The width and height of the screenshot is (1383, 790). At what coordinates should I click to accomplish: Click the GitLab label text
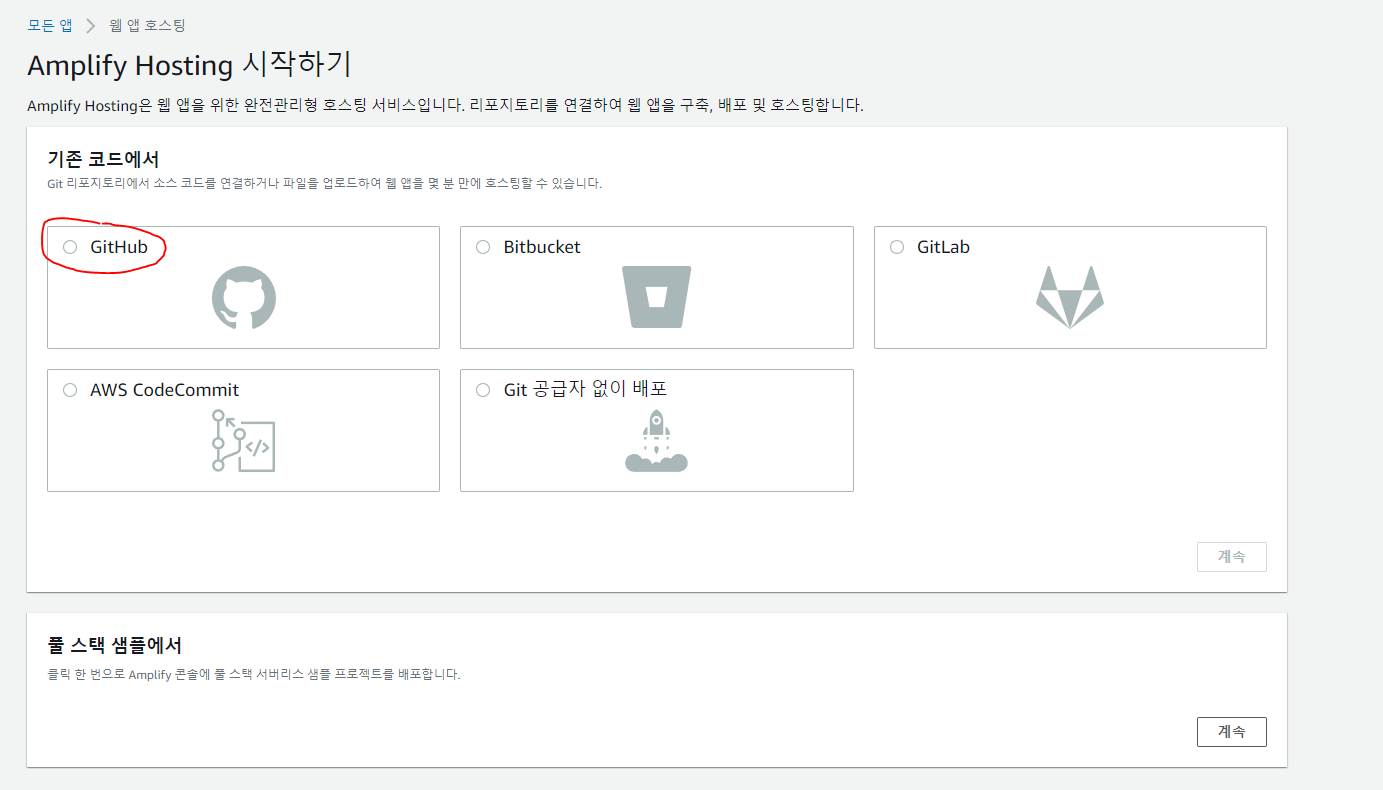point(943,247)
